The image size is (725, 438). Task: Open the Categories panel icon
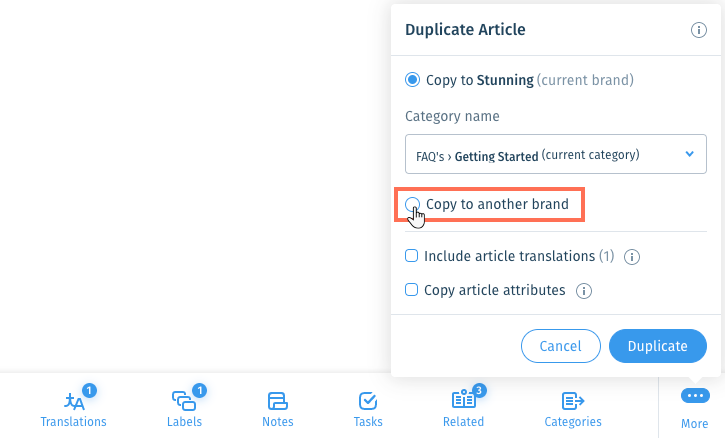pyautogui.click(x=573, y=401)
